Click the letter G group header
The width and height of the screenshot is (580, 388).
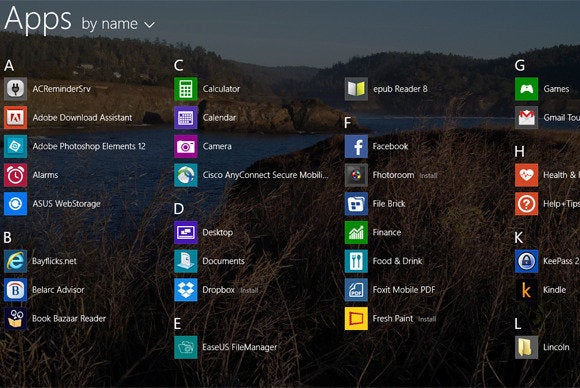coord(520,65)
